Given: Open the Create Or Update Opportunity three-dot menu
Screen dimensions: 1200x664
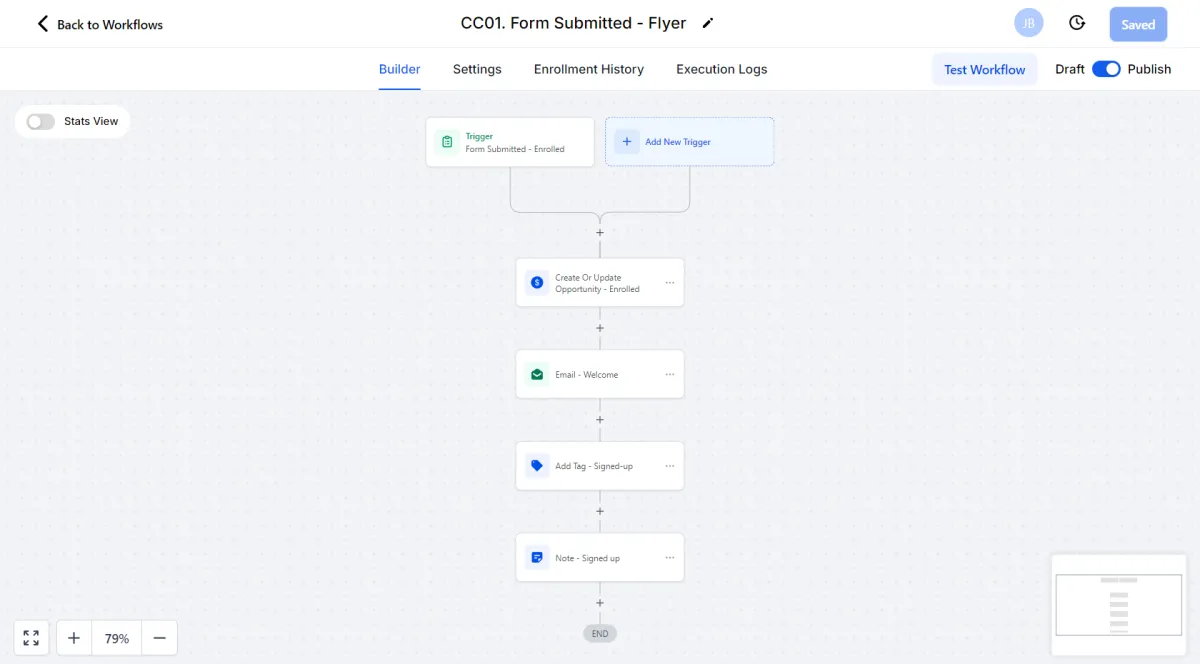Looking at the screenshot, I should 670,283.
